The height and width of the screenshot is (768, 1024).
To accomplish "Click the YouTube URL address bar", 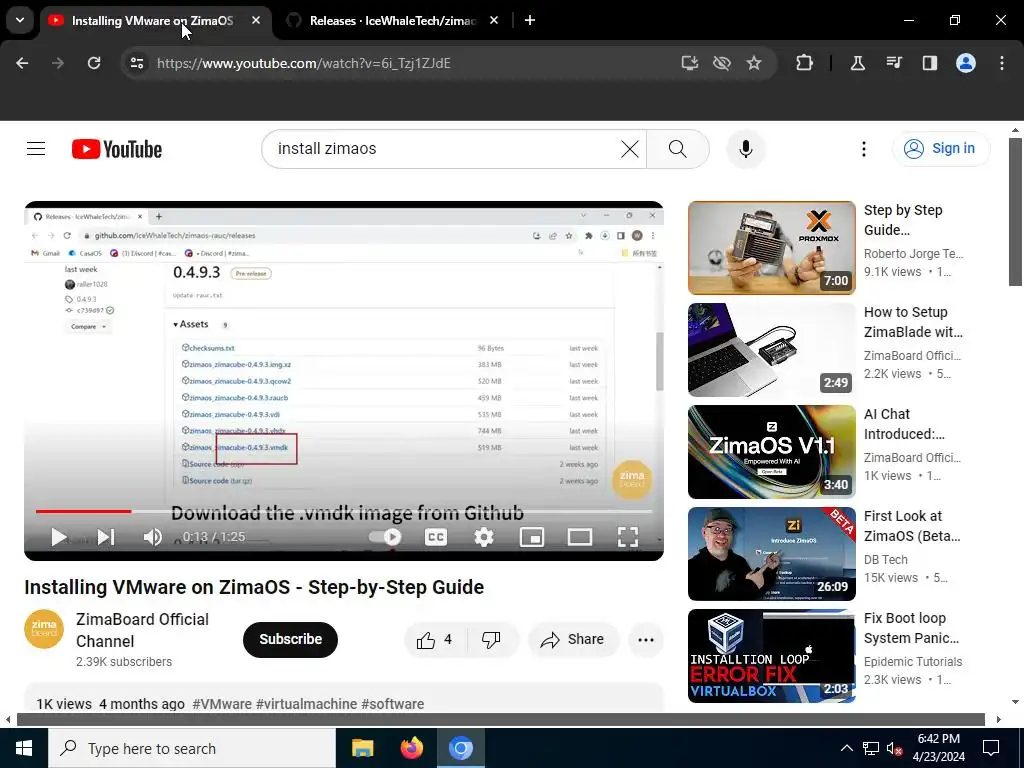I will point(304,63).
